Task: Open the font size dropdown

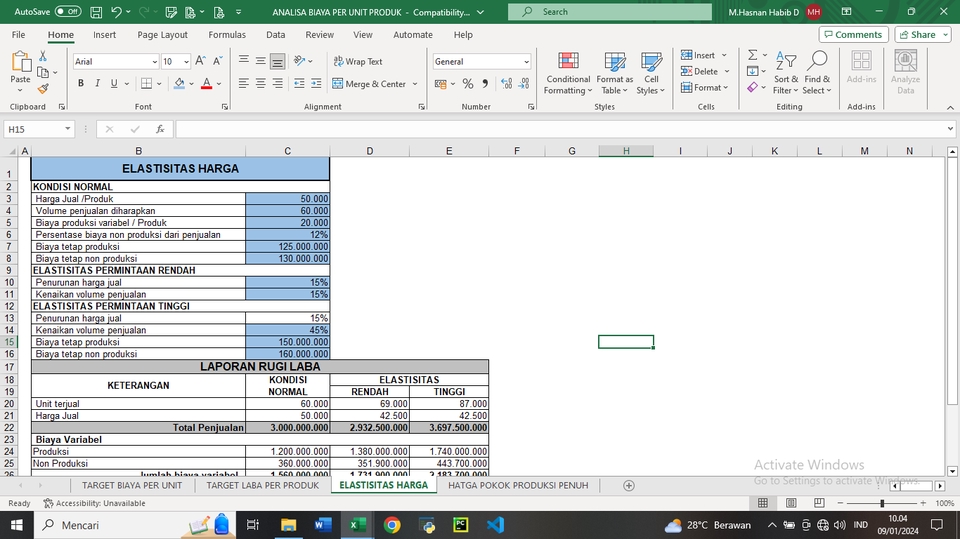Action: [186, 62]
